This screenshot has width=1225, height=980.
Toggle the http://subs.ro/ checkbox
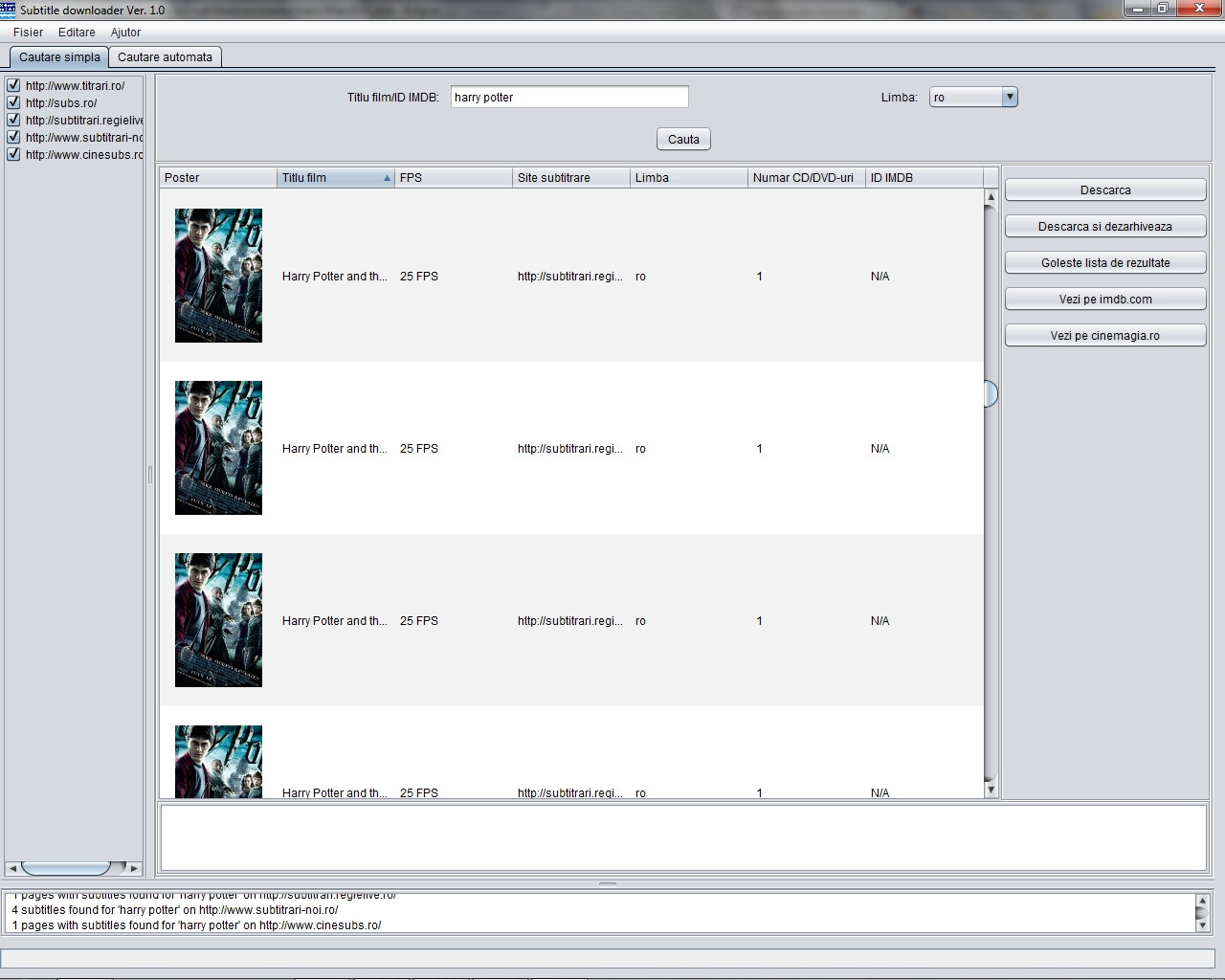13,102
